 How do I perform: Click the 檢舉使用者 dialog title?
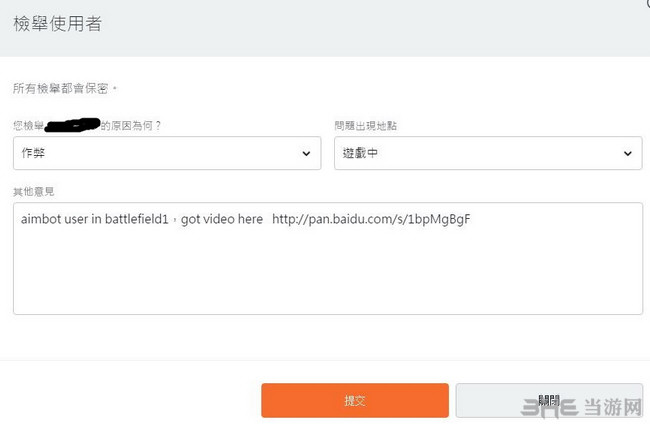pyautogui.click(x=57, y=24)
